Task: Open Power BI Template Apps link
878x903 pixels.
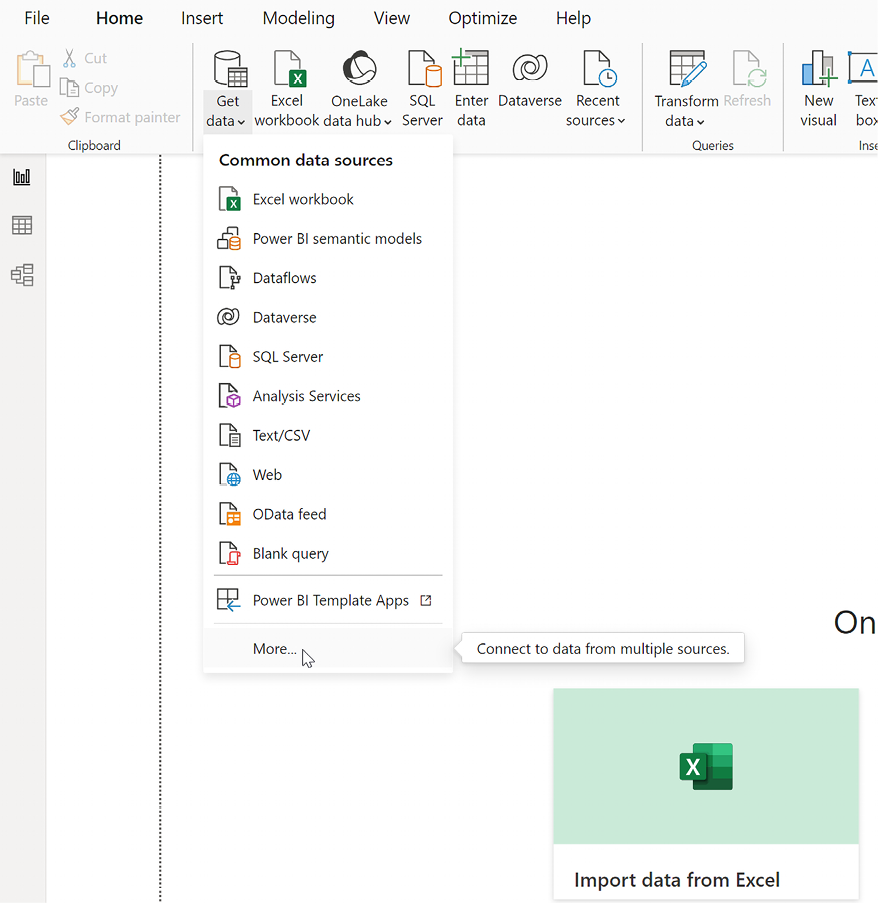Action: point(328,600)
